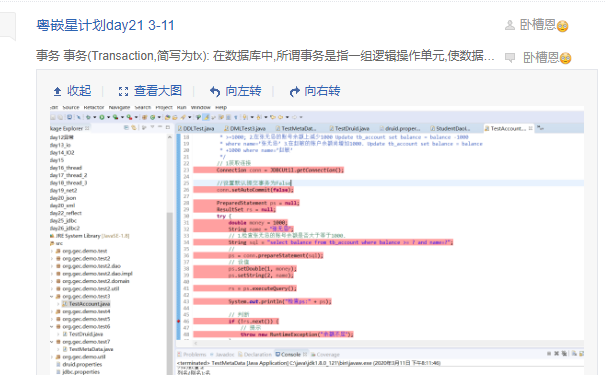Image resolution: width=605 pixels, height=375 pixels.
Task: Open the Window menu in Eclipse
Action: 201,107
